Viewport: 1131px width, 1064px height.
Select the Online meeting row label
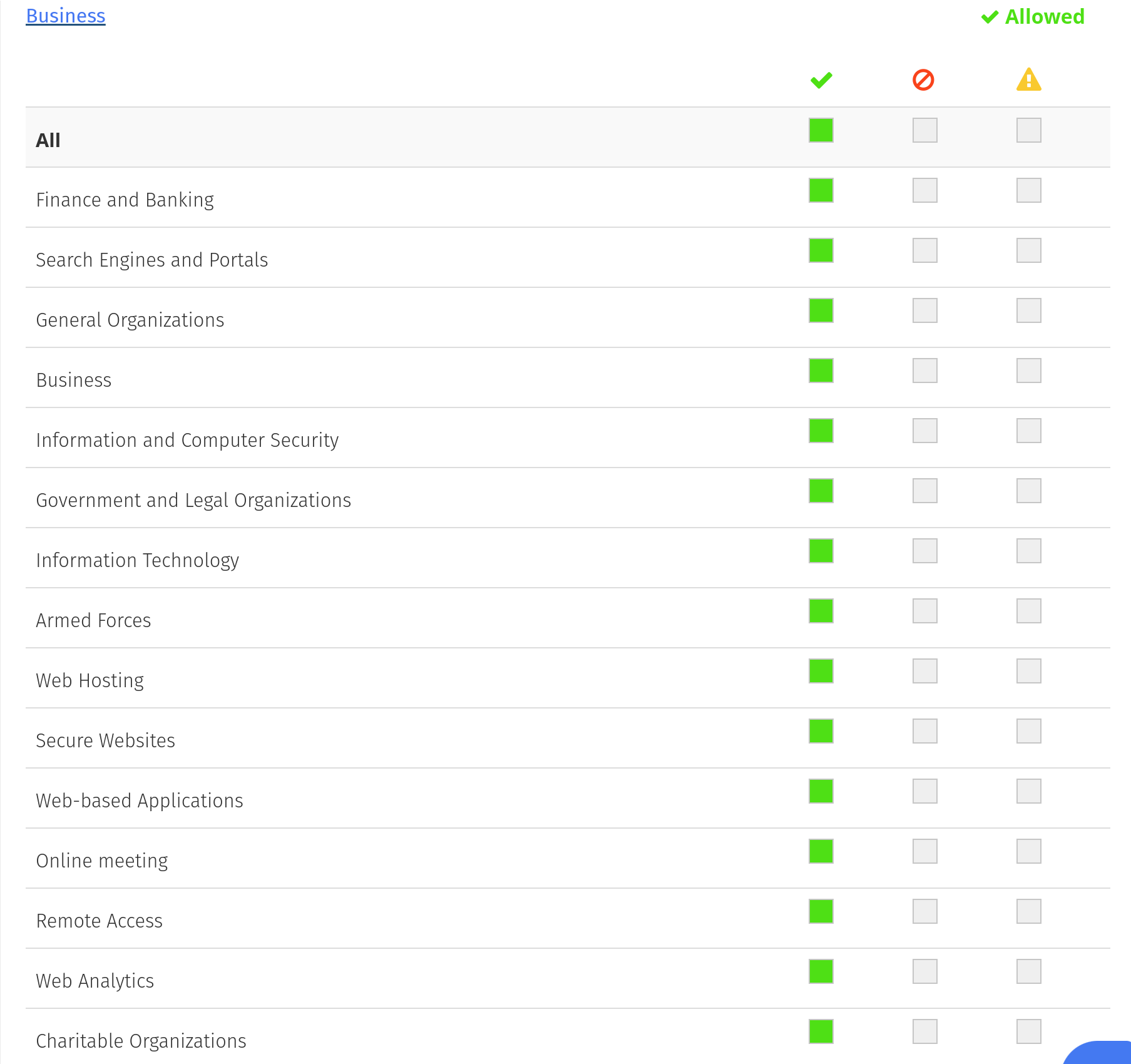coord(102,861)
